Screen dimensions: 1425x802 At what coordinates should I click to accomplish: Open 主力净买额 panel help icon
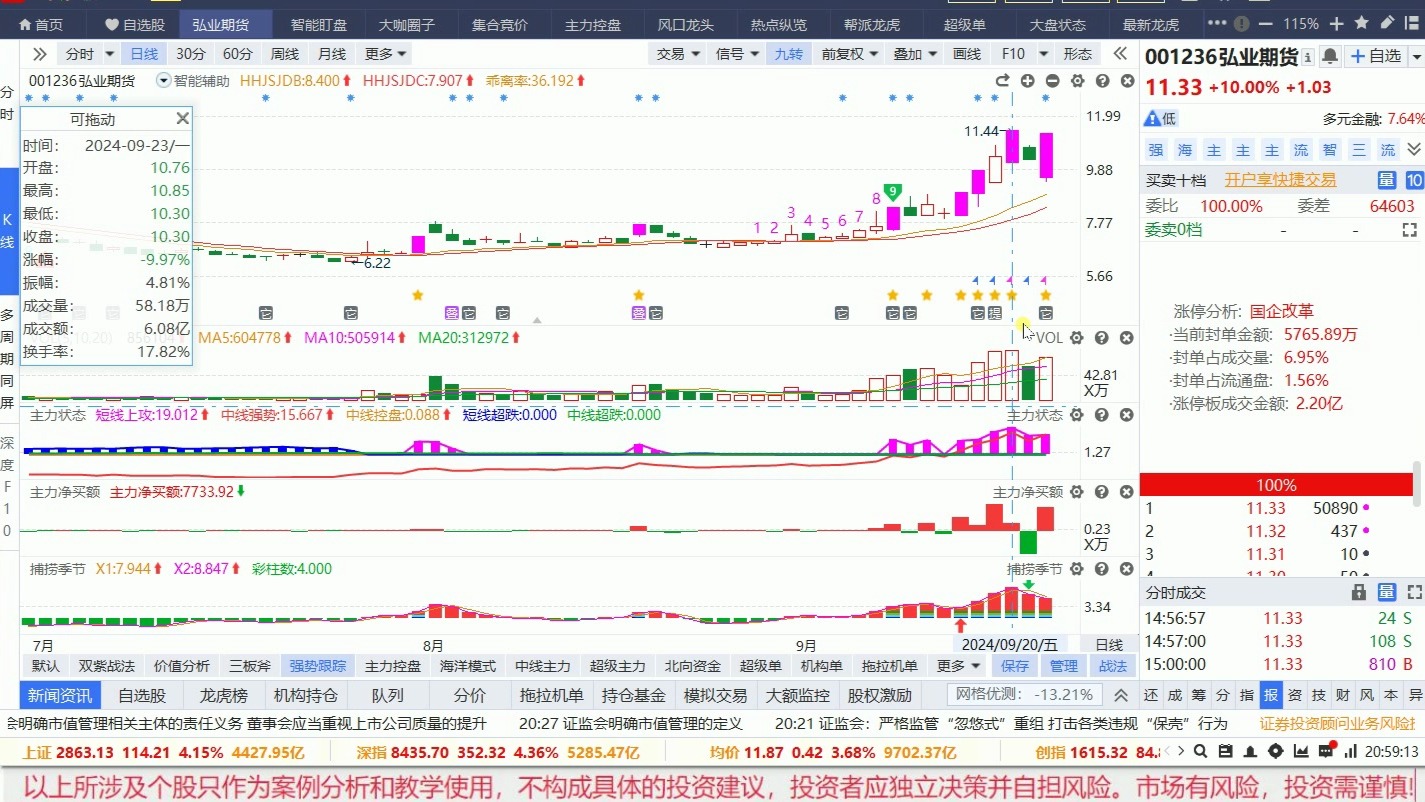[x=1102, y=492]
